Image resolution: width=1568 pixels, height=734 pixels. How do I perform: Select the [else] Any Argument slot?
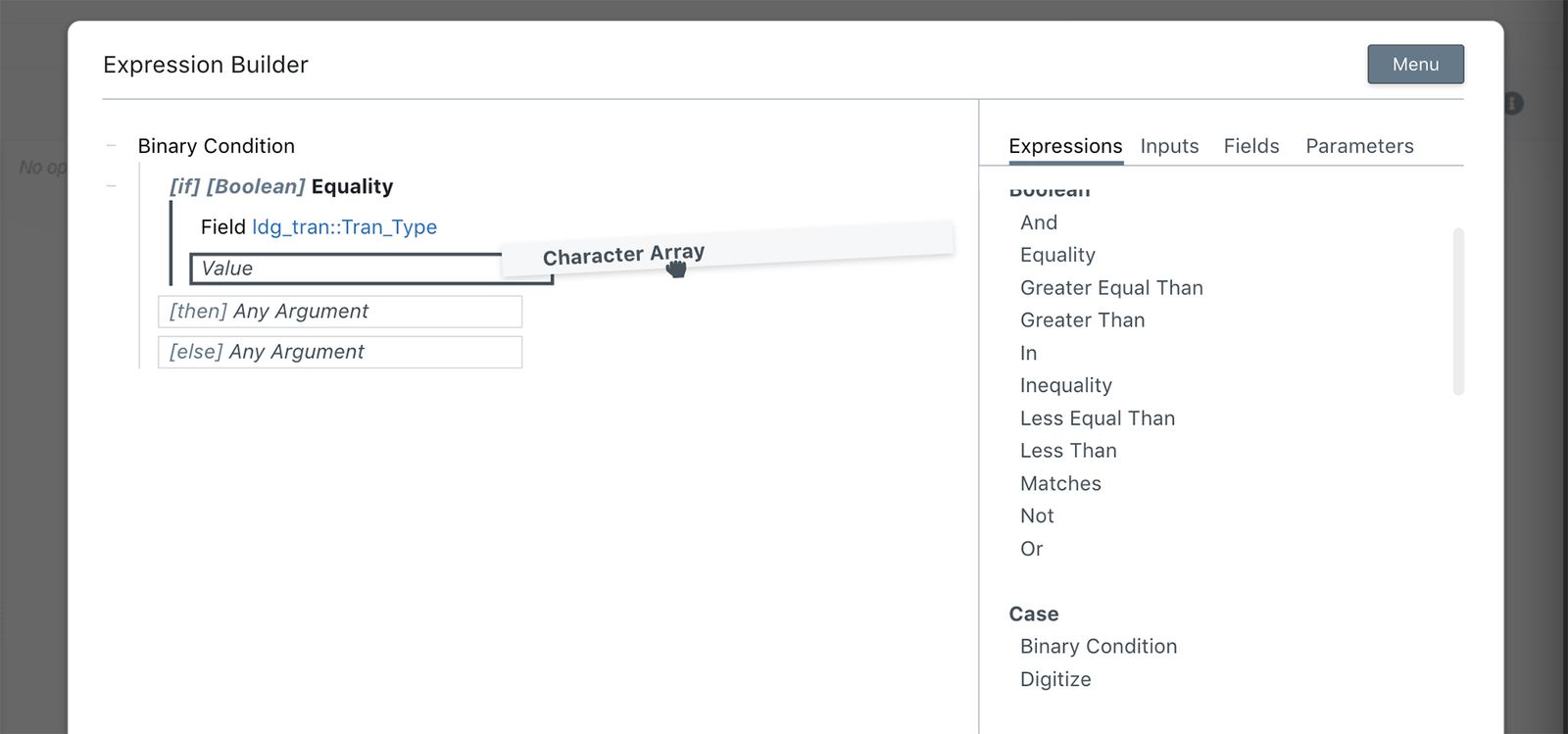[340, 351]
